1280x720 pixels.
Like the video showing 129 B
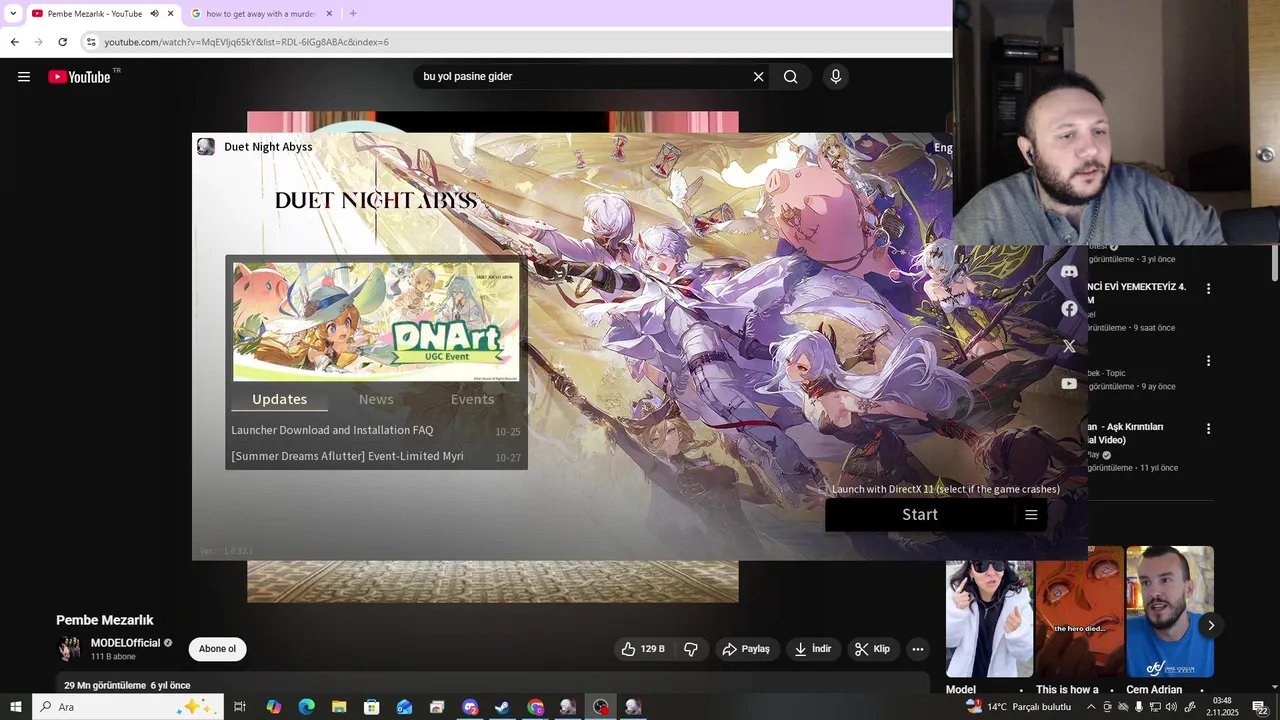pyautogui.click(x=643, y=649)
